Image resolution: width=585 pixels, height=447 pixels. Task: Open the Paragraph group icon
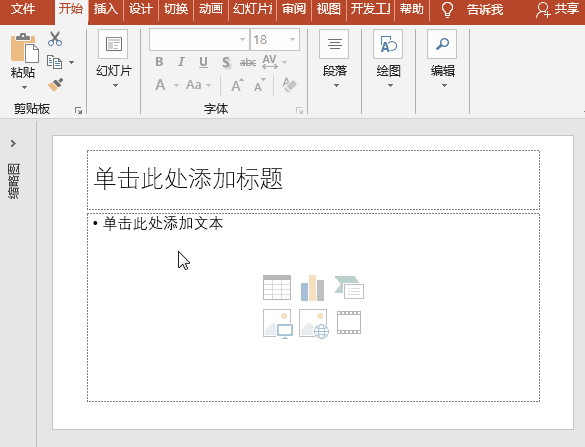(x=335, y=44)
